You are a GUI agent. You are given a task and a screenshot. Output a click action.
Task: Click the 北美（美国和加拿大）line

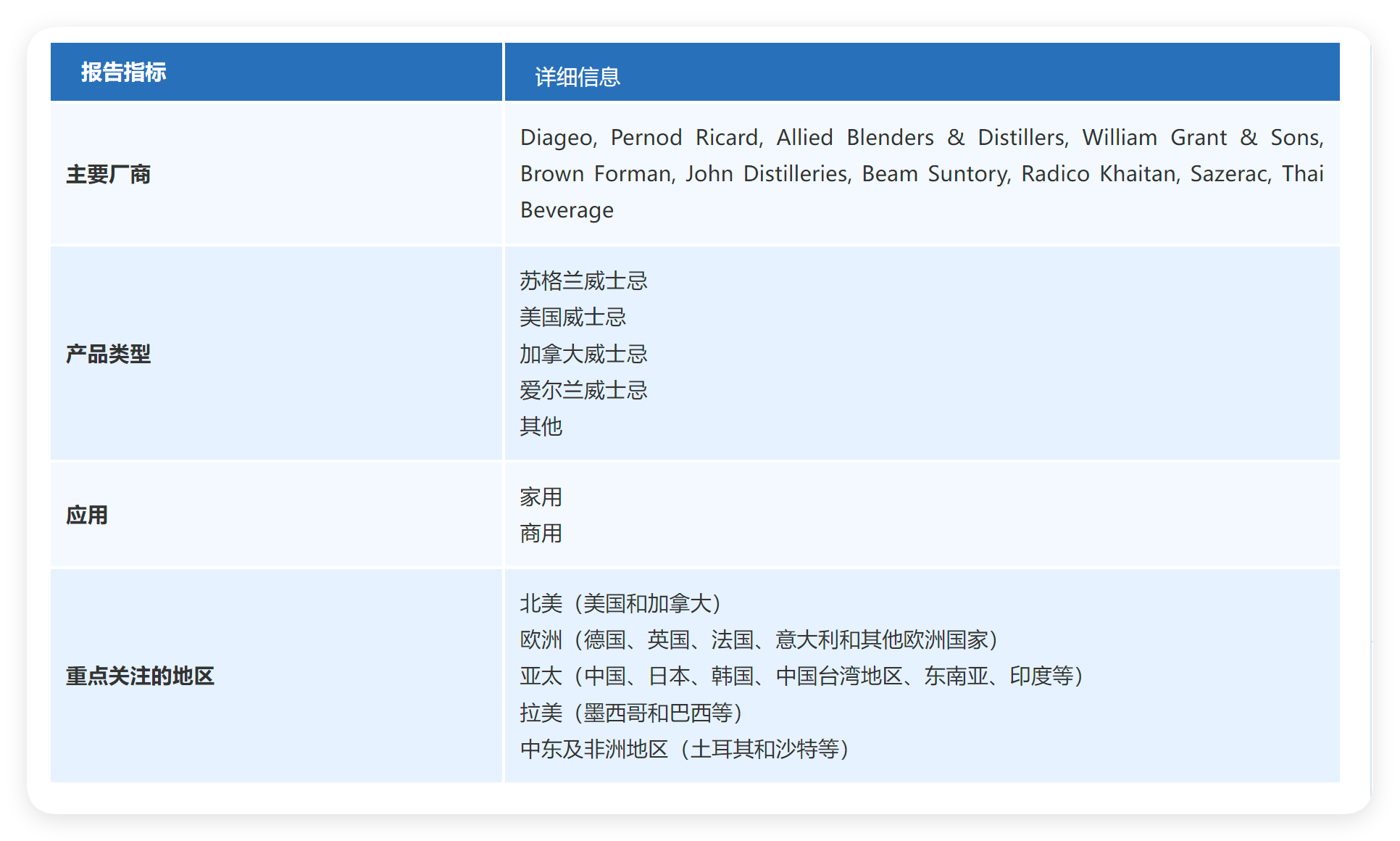point(622,603)
